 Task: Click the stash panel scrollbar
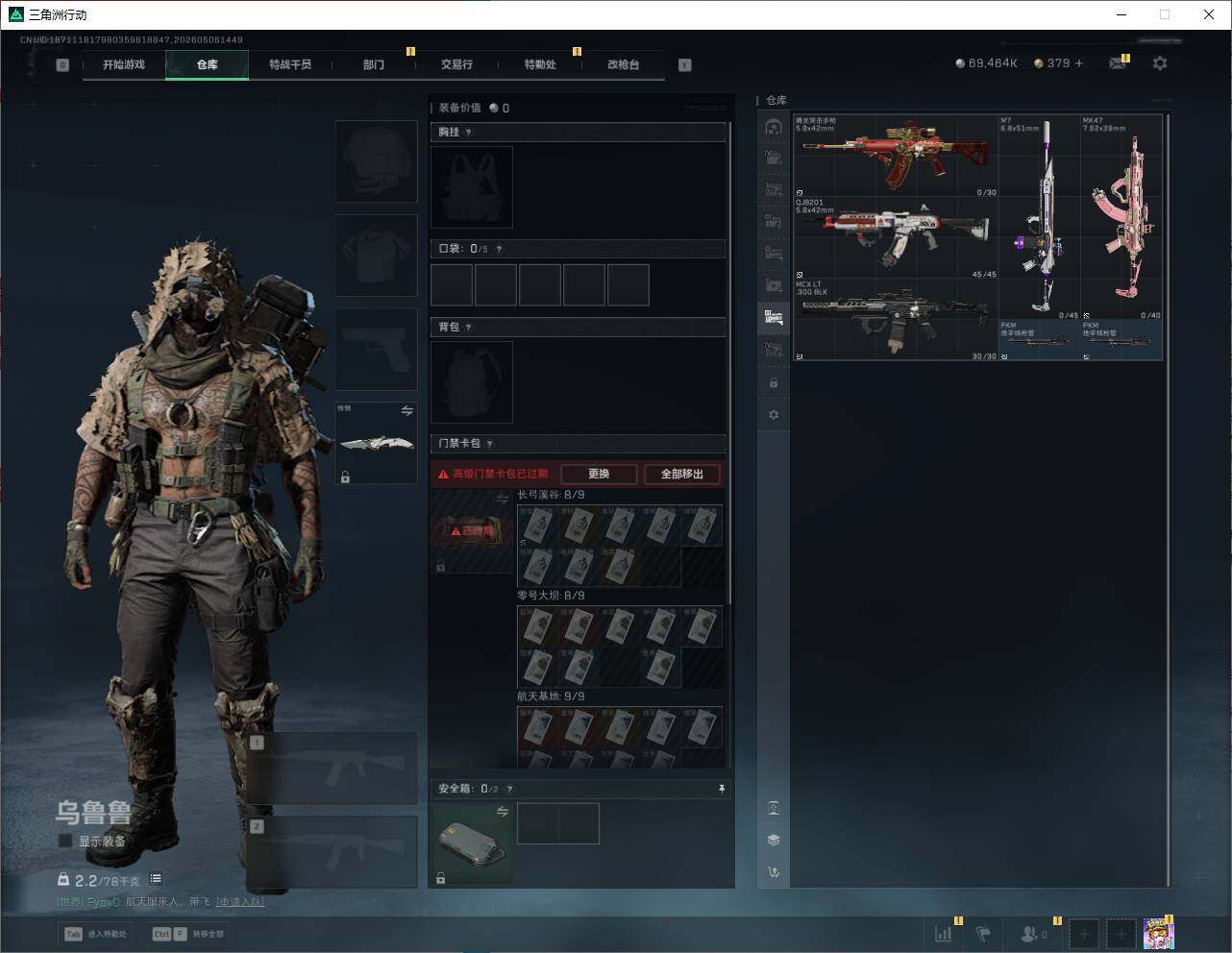point(1168,500)
